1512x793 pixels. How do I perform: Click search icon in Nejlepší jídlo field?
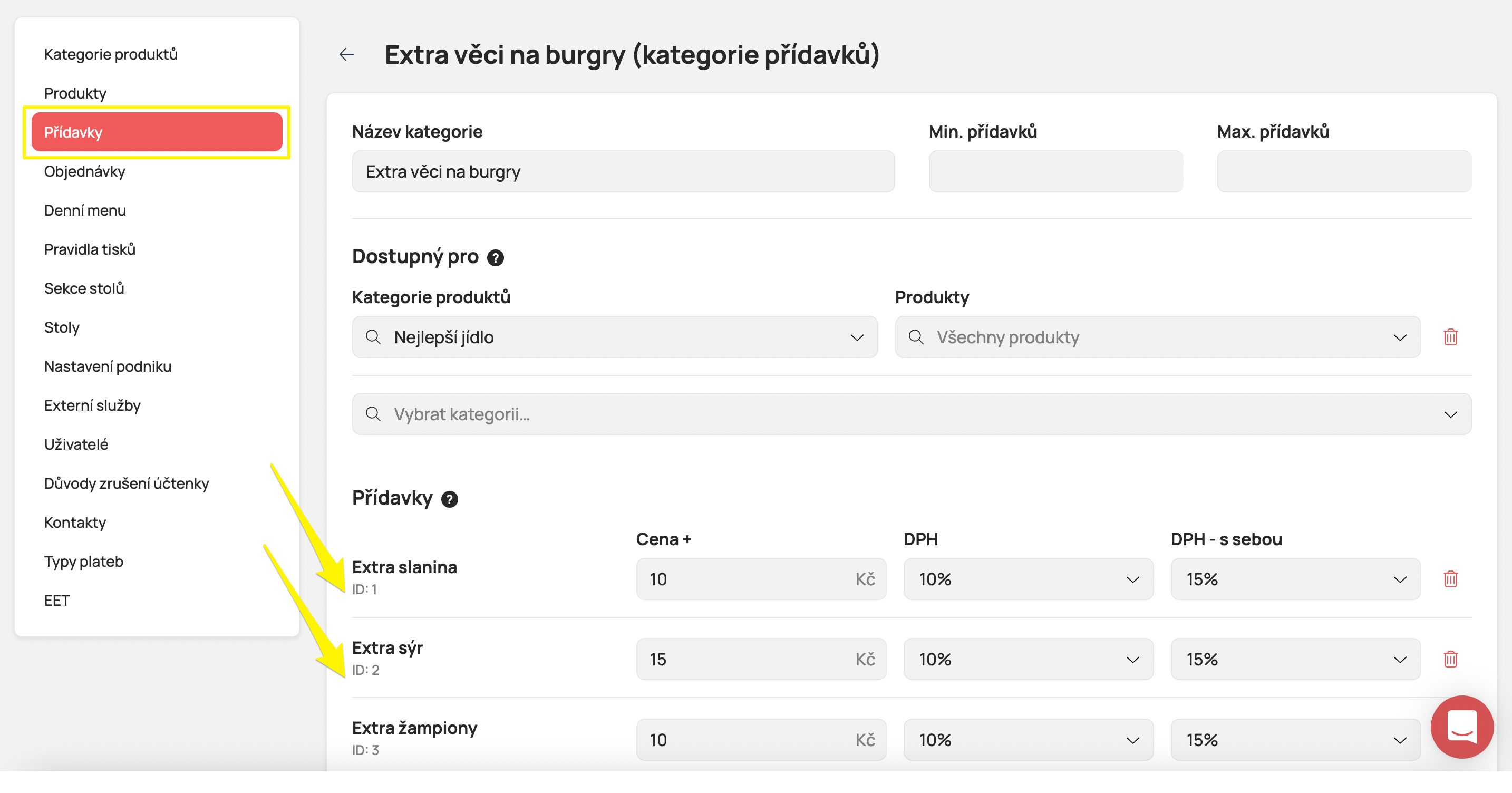click(373, 337)
